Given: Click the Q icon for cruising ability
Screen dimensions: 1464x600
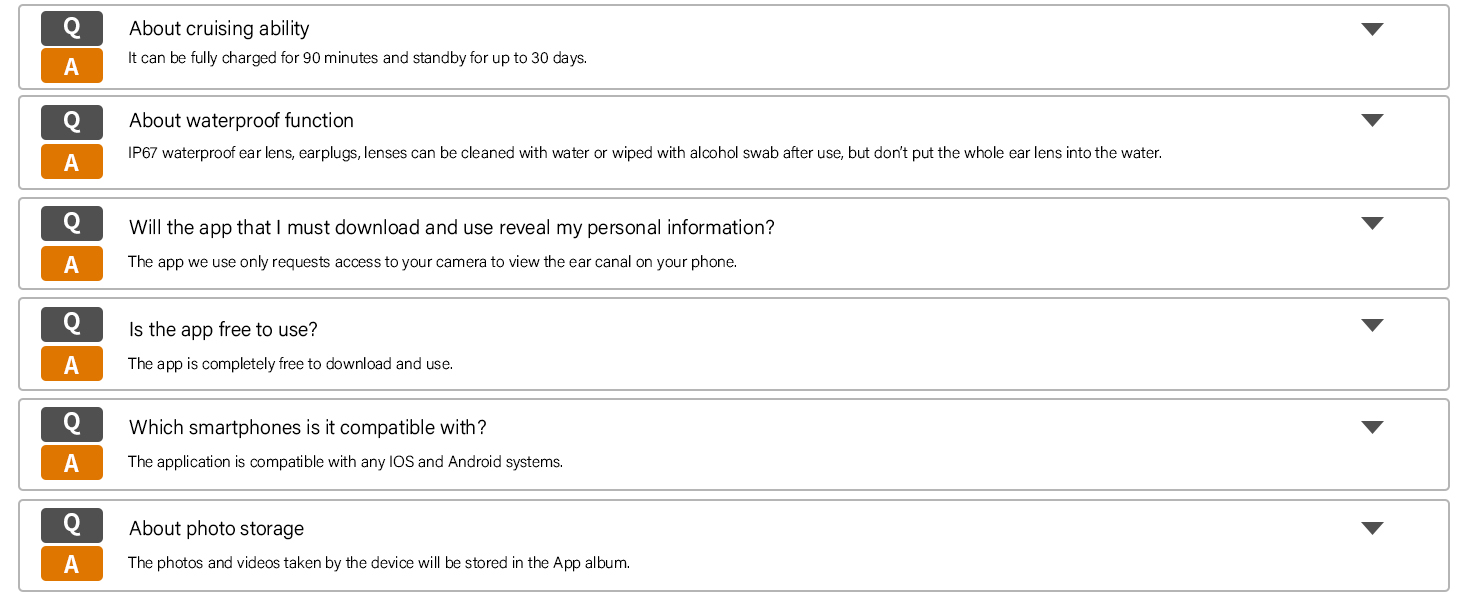Looking at the screenshot, I should (x=71, y=28).
